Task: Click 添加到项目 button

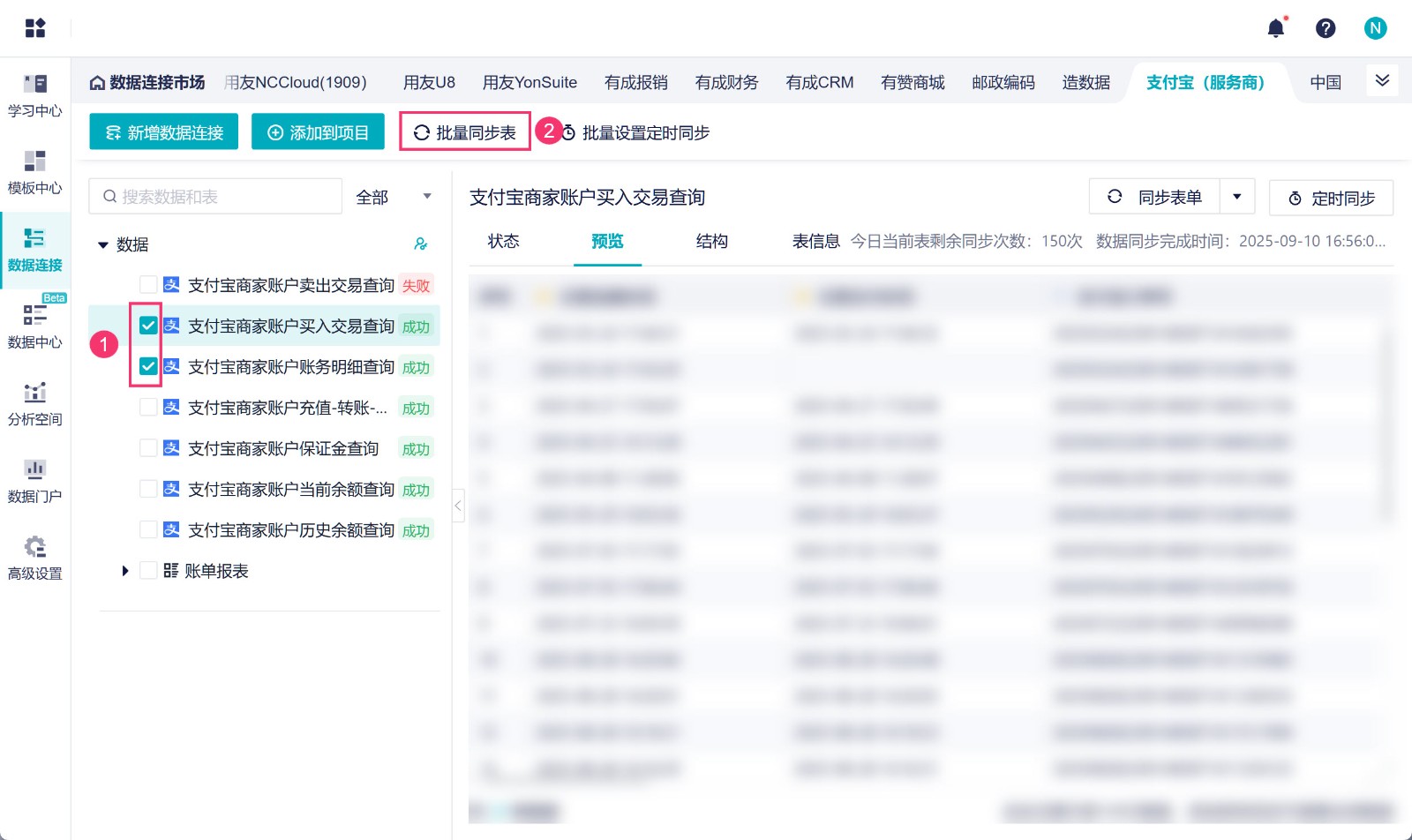Action: 318,131
